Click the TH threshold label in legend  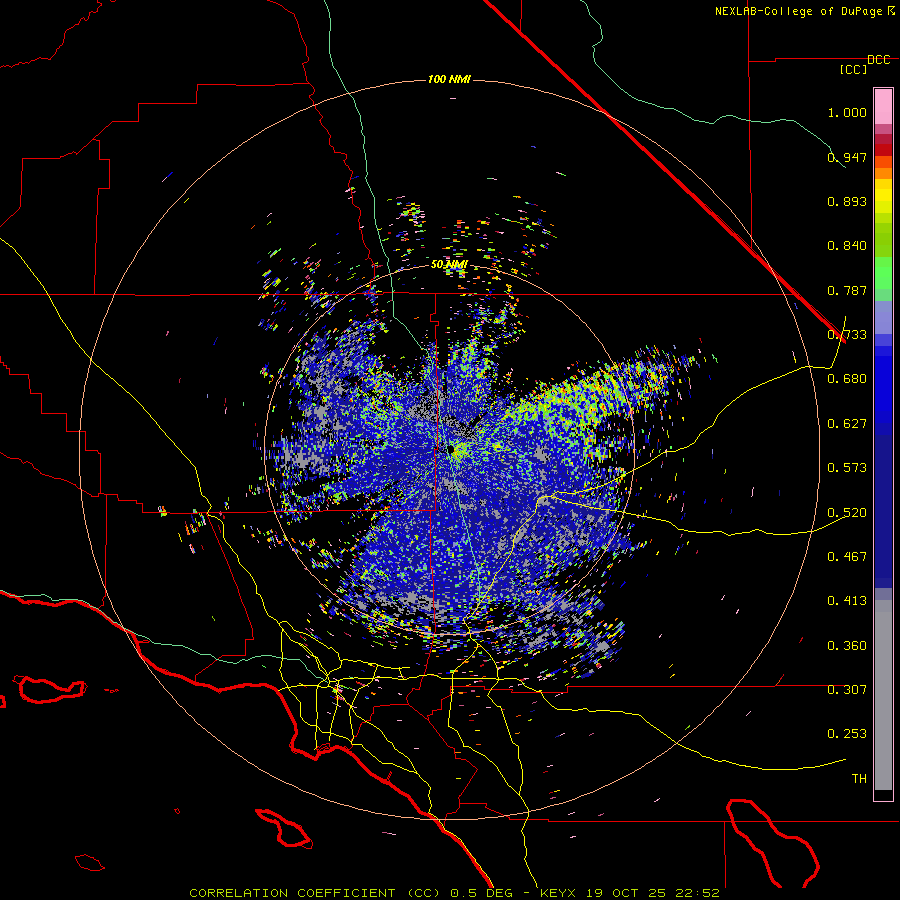(859, 779)
